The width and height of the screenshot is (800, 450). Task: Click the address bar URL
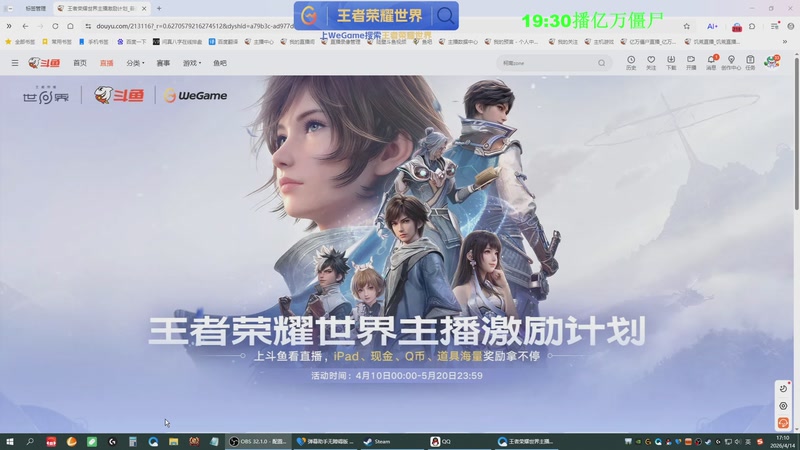(x=194, y=26)
